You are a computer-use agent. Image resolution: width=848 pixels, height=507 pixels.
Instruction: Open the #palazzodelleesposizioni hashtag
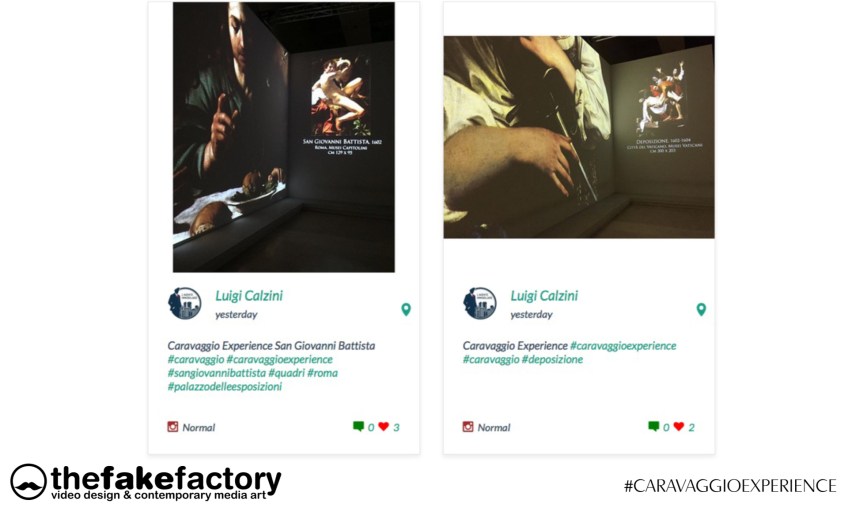(224, 387)
